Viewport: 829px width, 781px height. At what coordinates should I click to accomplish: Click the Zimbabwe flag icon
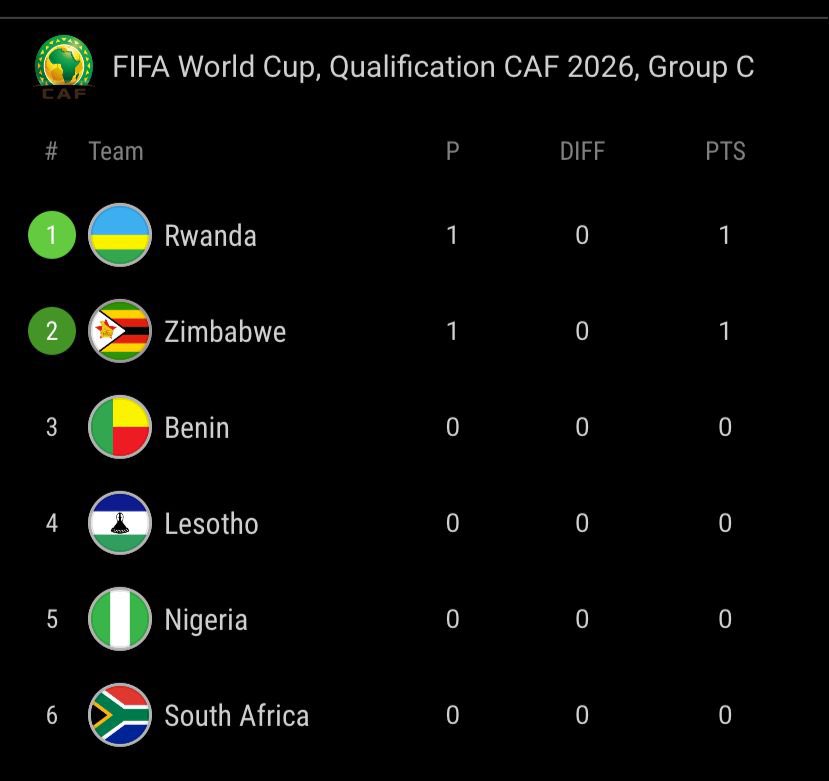(x=120, y=331)
